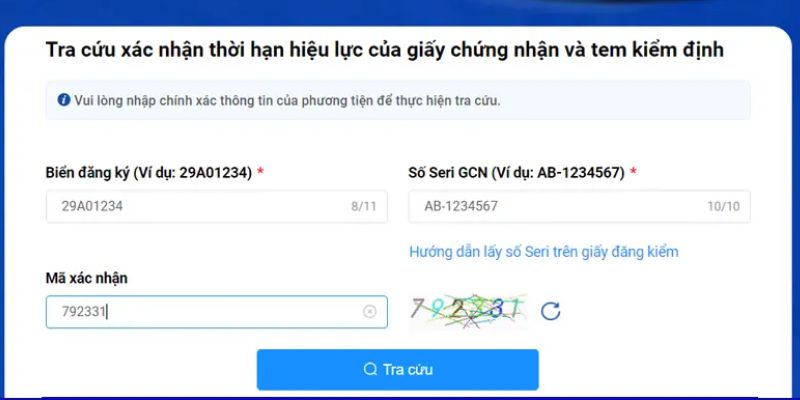800x400 pixels.
Task: Click the Mã xác nhận label
Action: [x=87, y=279]
